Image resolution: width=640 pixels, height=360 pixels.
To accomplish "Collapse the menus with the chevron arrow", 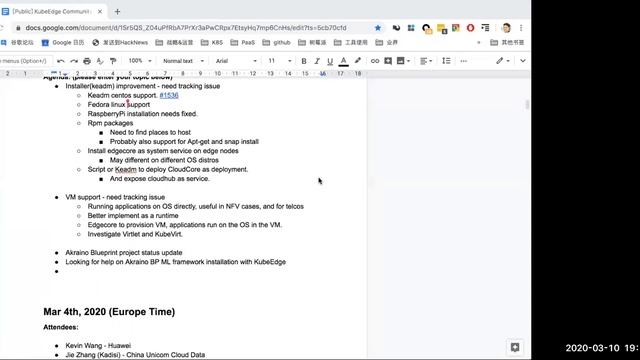I will [523, 61].
